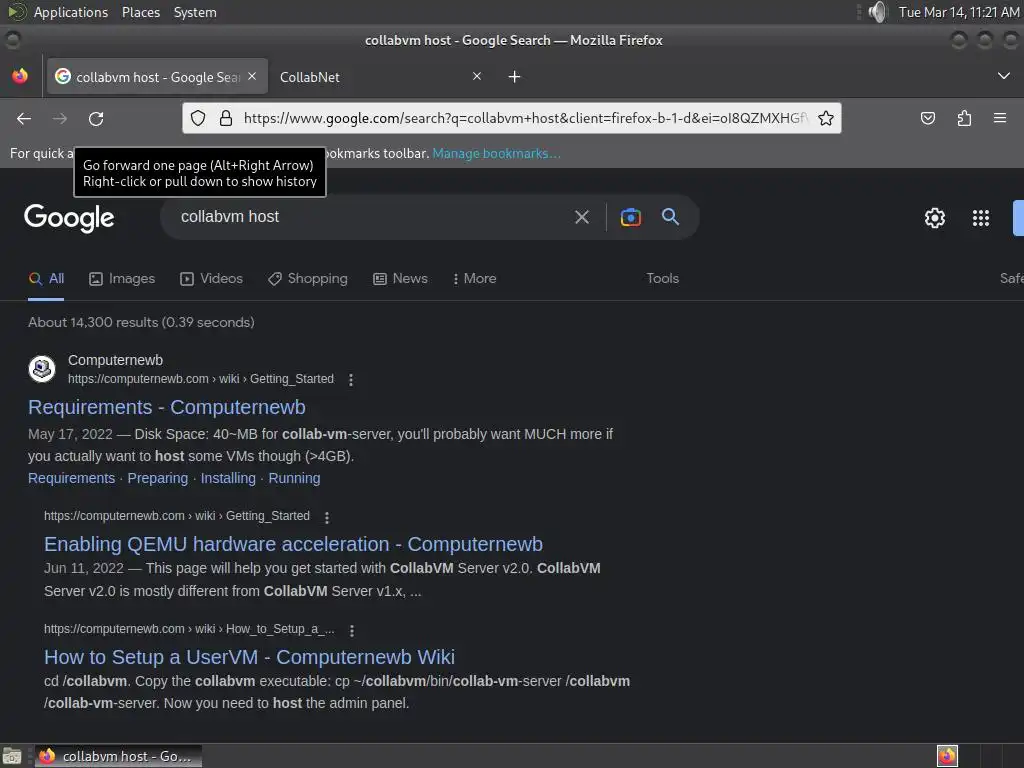Click the Firefox tray icon in bottom panel

point(947,756)
